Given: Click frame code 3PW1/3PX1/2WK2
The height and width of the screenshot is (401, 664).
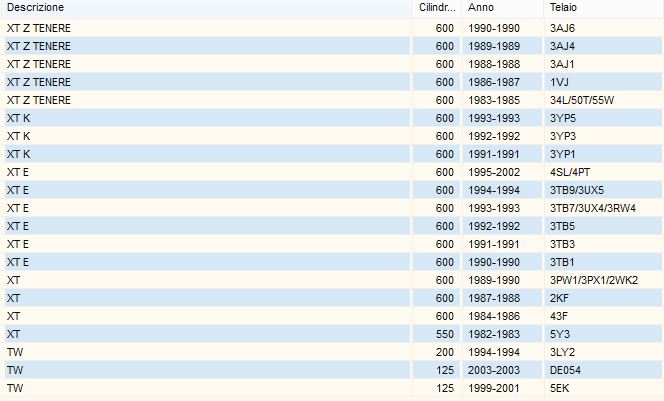Looking at the screenshot, I should pyautogui.click(x=594, y=280).
